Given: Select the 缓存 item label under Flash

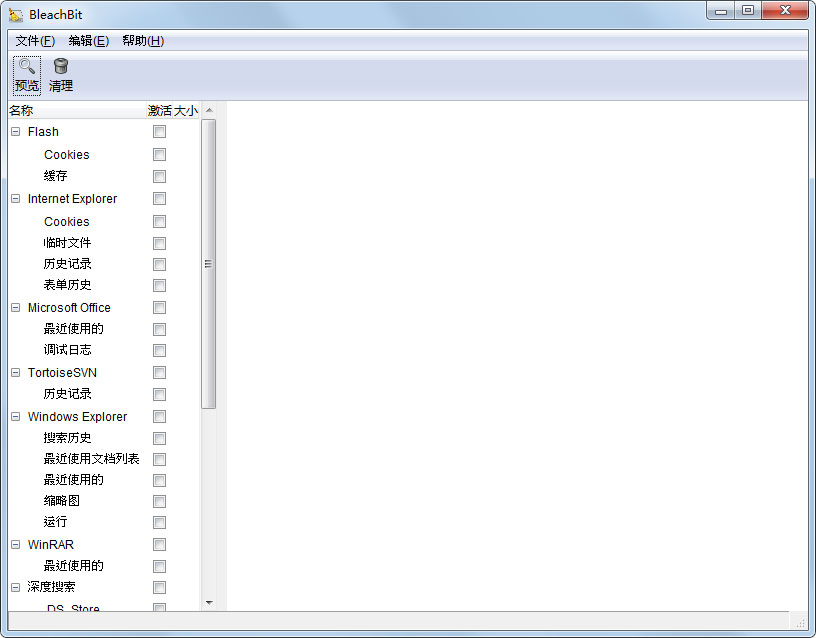Looking at the screenshot, I should (x=56, y=176).
